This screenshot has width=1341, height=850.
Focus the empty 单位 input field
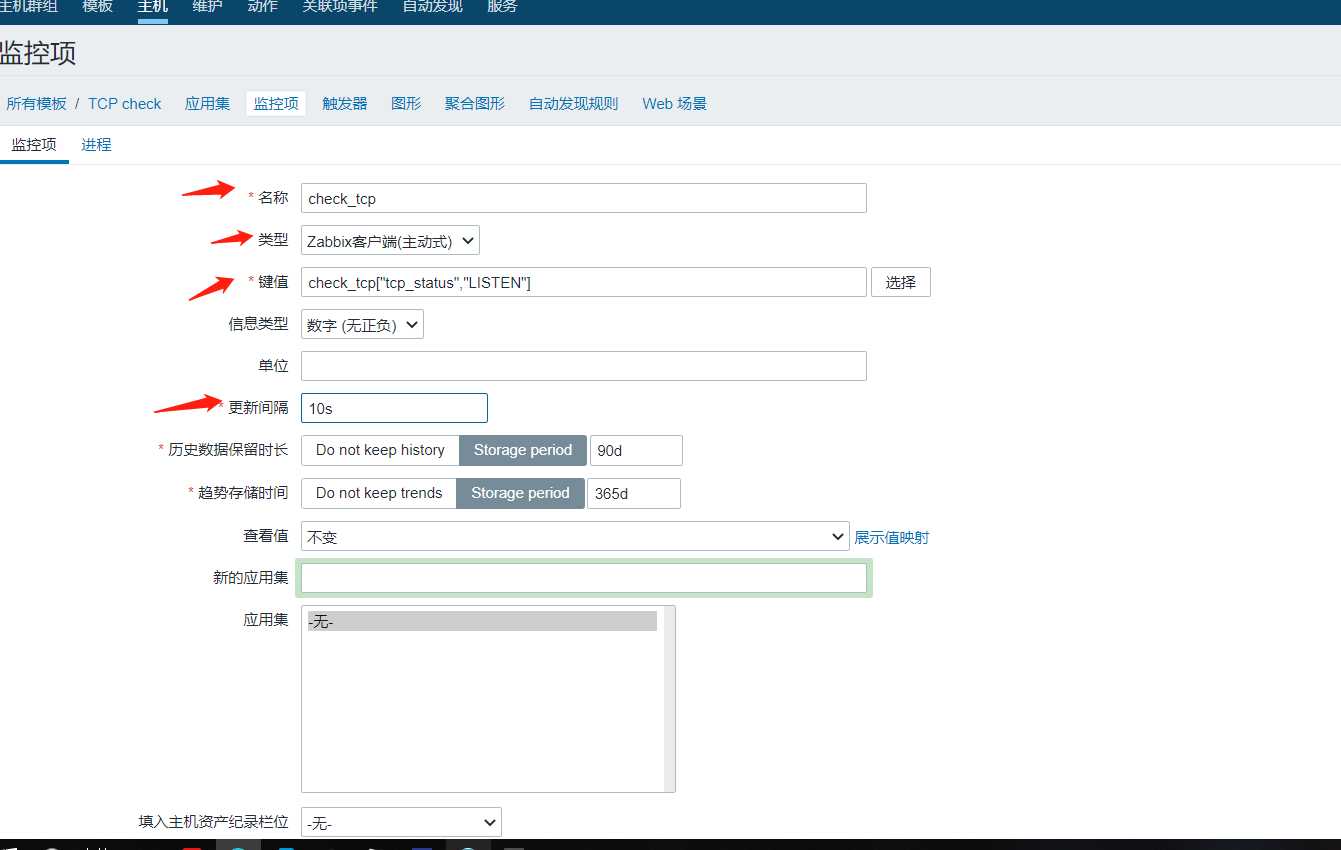coord(584,366)
